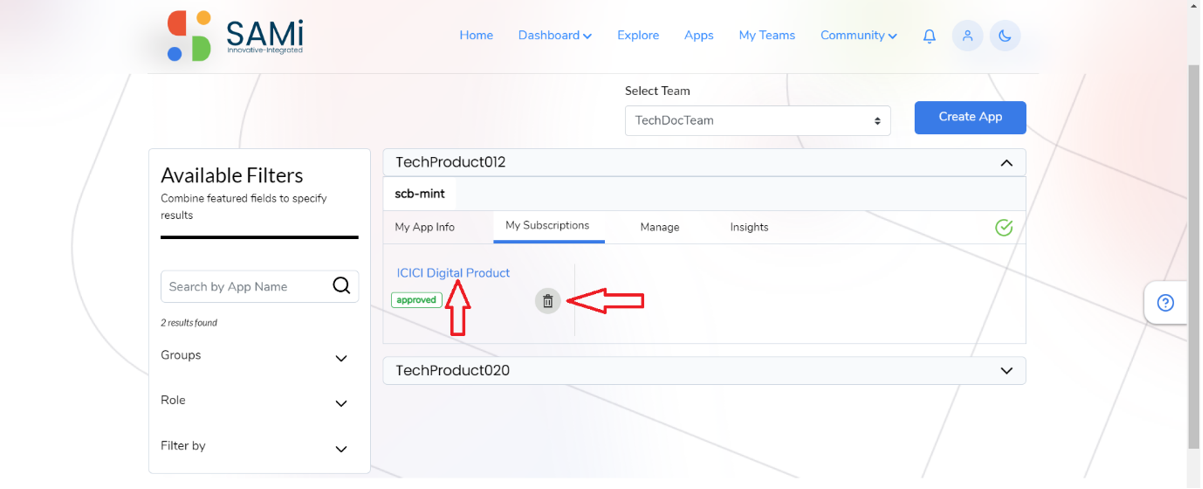
Task: Open the help question mark widget
Action: 1165,303
